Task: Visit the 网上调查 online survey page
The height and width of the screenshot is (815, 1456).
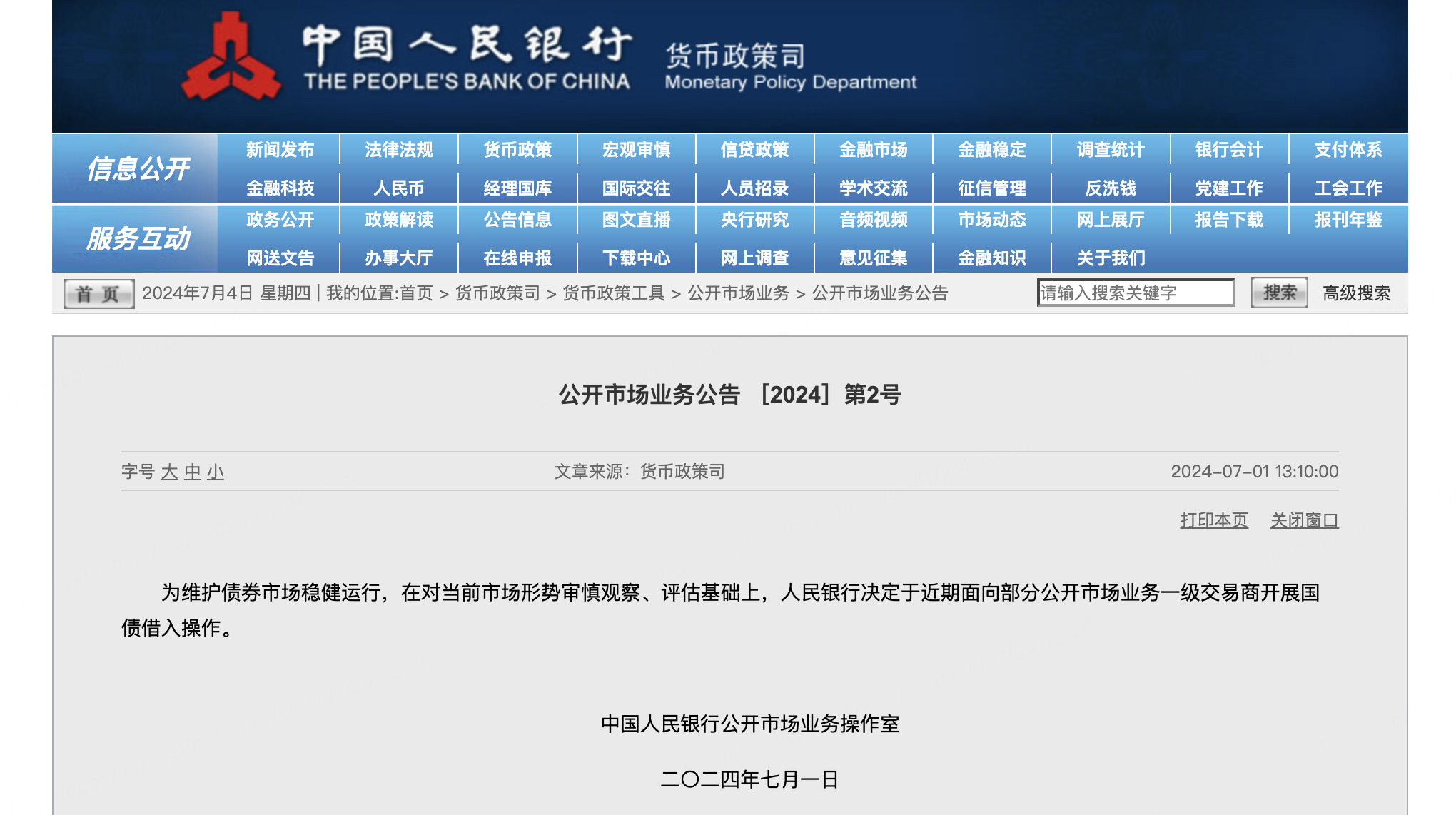Action: click(755, 258)
